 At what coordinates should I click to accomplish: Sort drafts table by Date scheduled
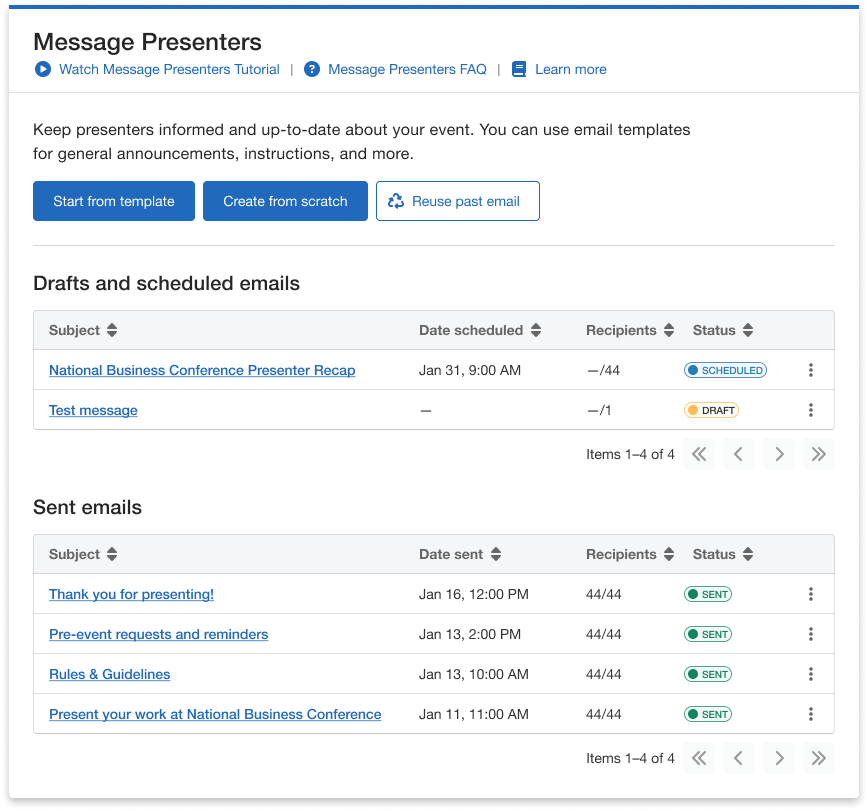[536, 330]
